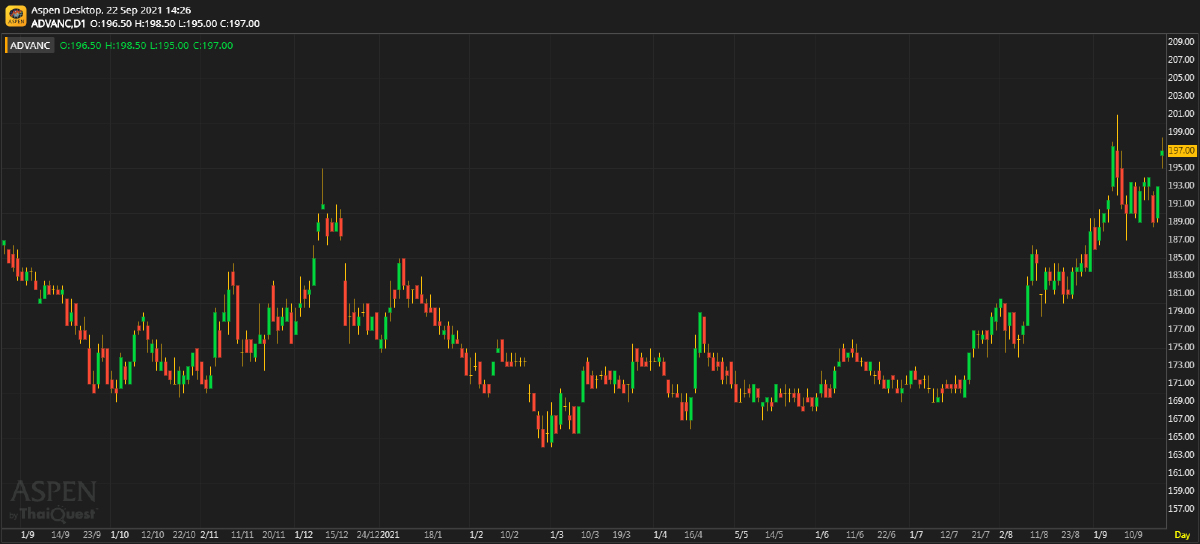Open the Day timeframe selector
The width and height of the screenshot is (1200, 544).
[1181, 536]
